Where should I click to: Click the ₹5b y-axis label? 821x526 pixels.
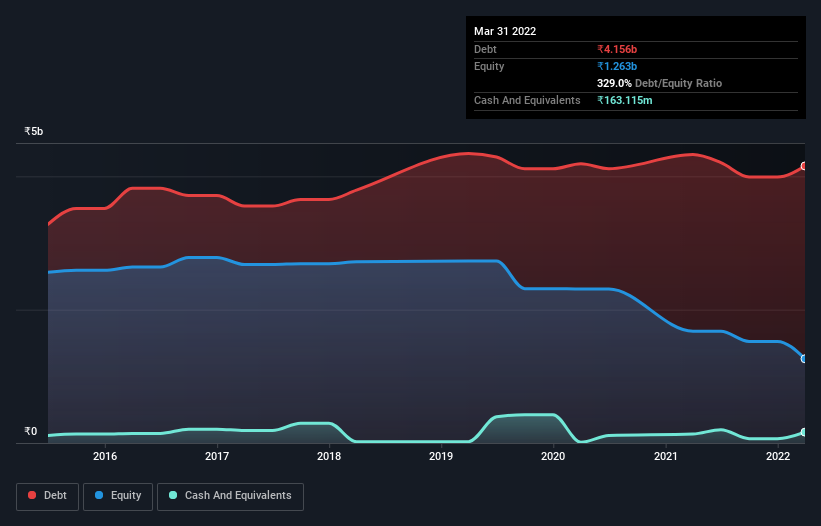pos(34,131)
